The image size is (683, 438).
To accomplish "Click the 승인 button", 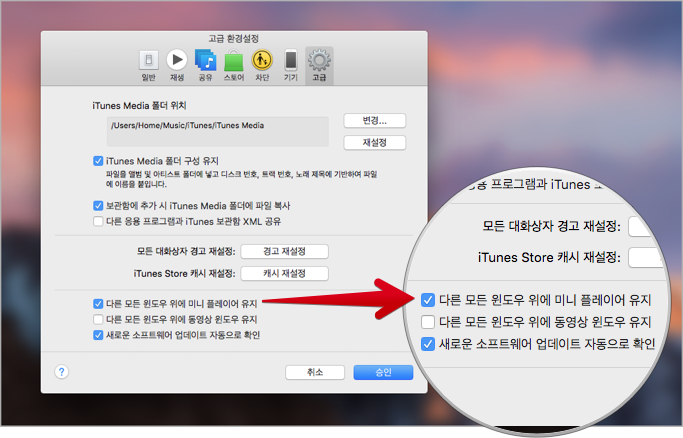I will click(383, 372).
